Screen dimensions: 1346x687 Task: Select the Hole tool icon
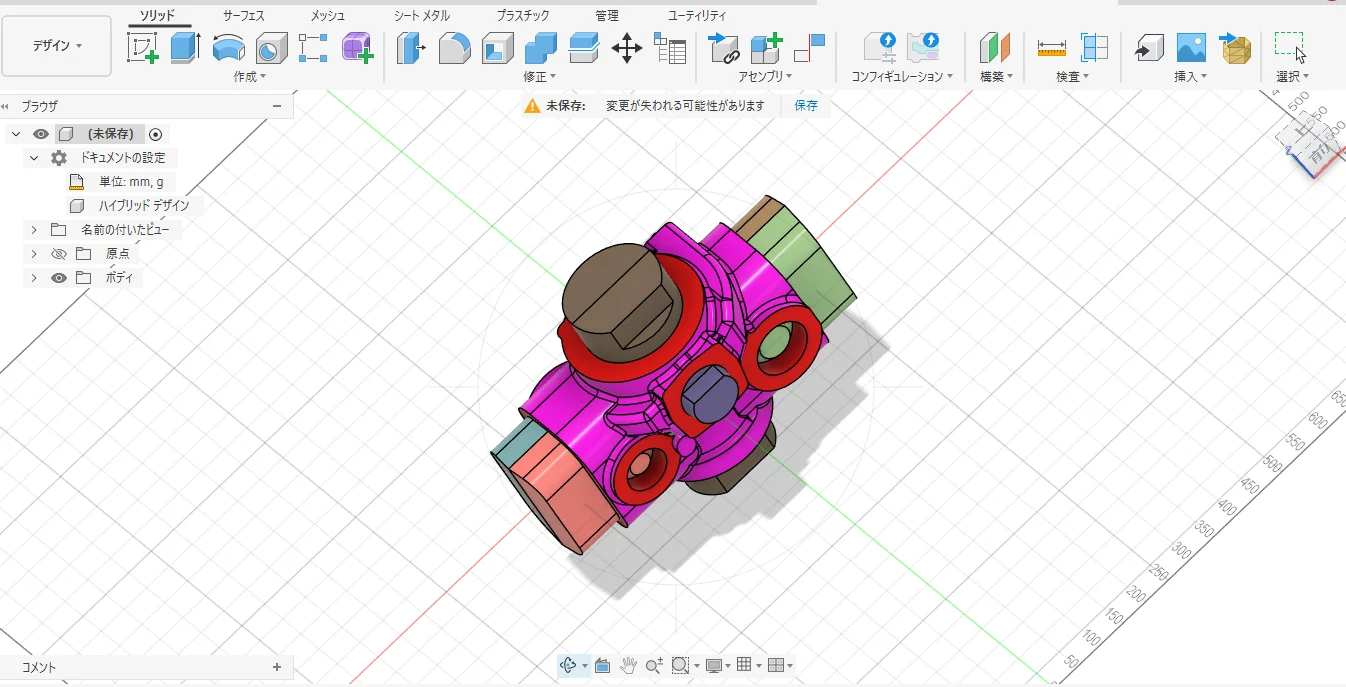(x=271, y=47)
